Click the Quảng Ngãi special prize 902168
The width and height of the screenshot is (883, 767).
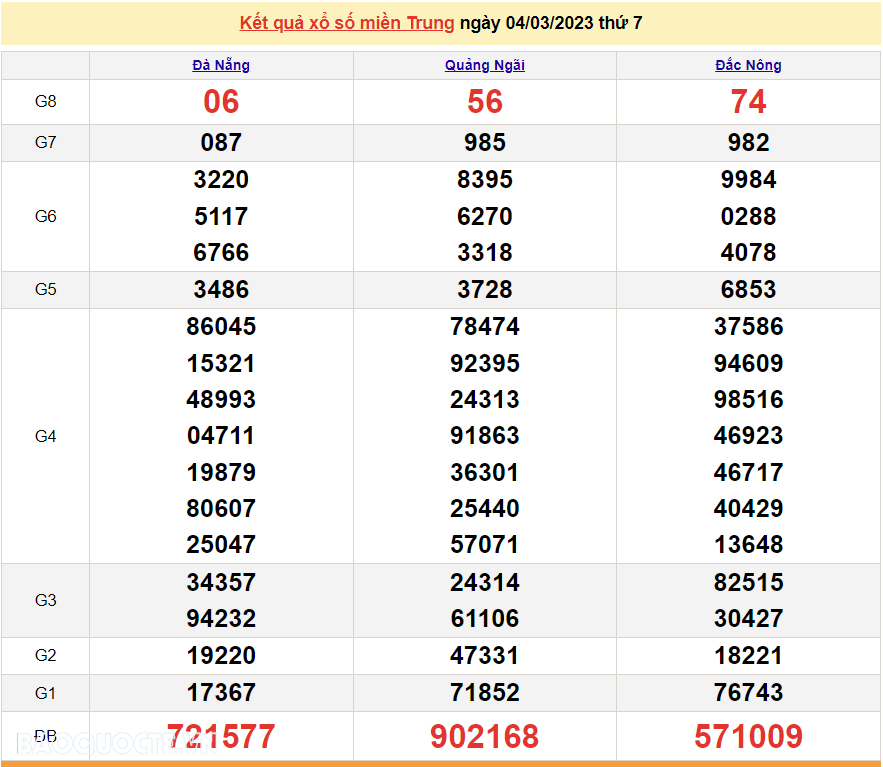tap(484, 735)
